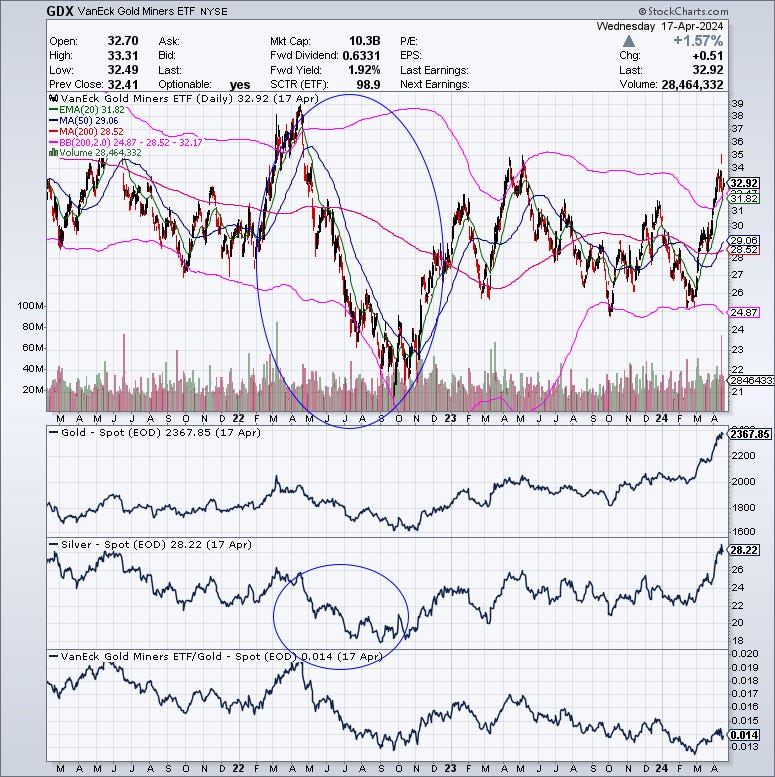
Task: Click the date 'Wednesday 17-Apr-2024'
Action: point(660,26)
